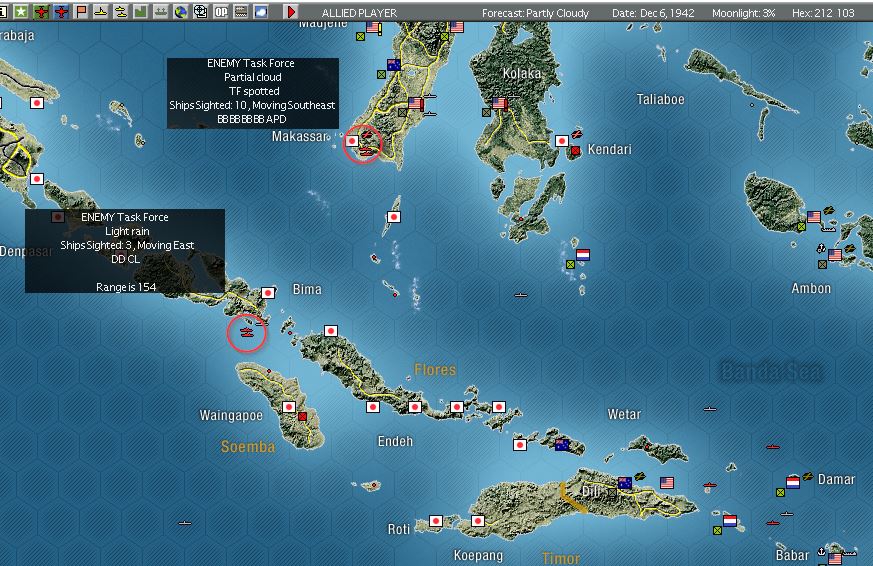The height and width of the screenshot is (566, 873).
Task: Click the white star icon in toolbar
Action: [x=21, y=11]
